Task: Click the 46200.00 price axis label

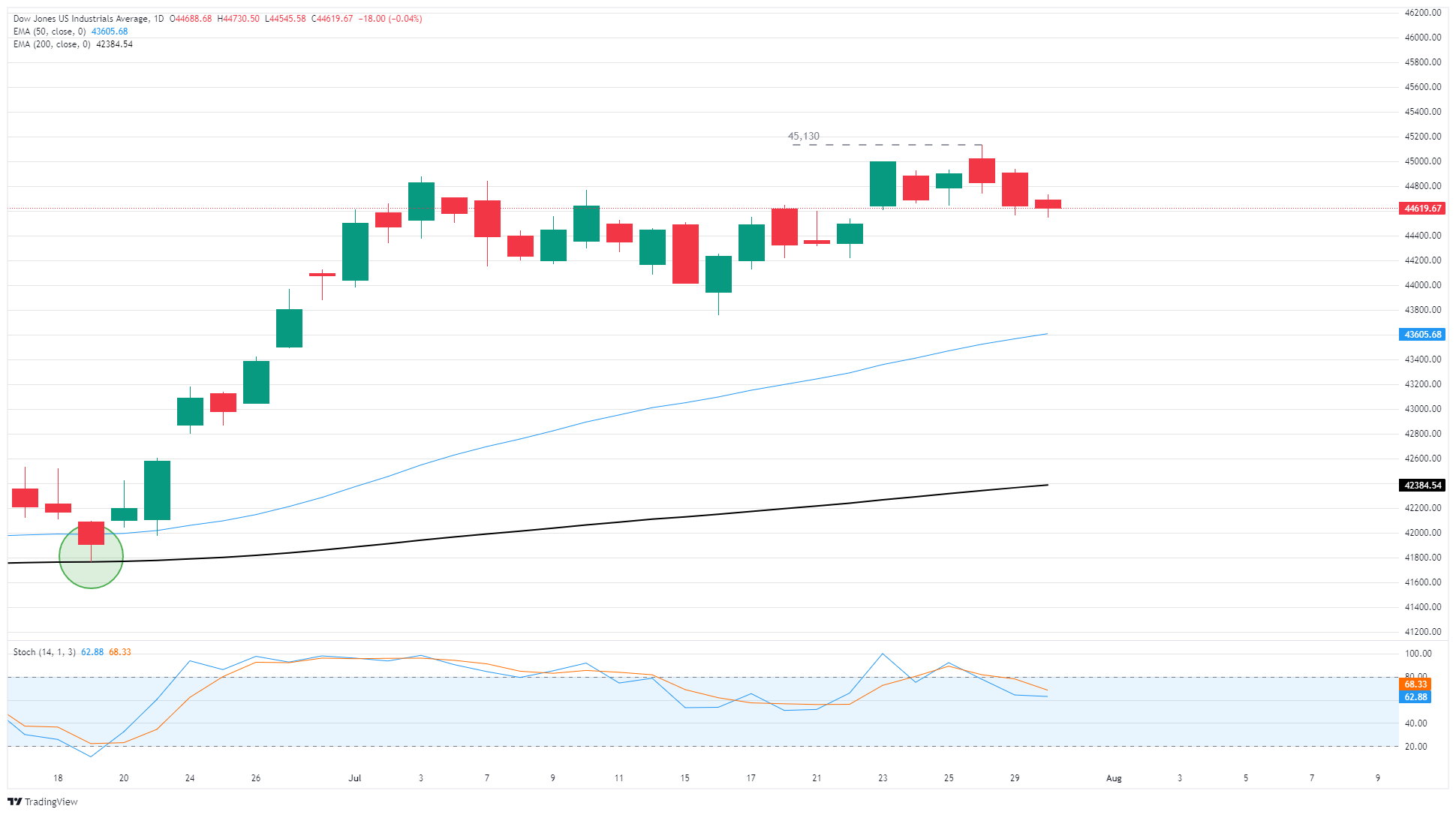Action: (x=1423, y=13)
